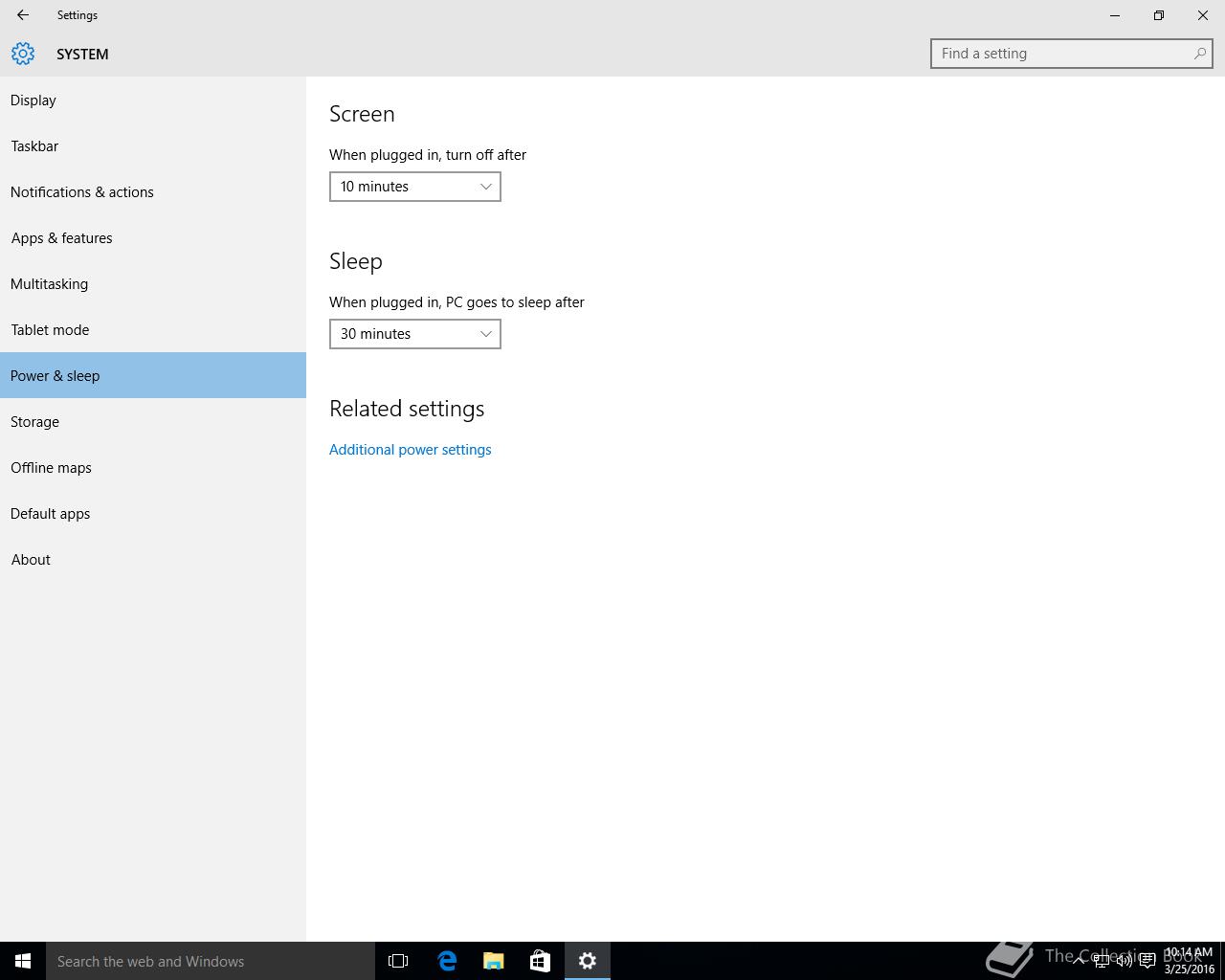
Task: Go to the Multitasking settings
Action: pyautogui.click(x=153, y=283)
